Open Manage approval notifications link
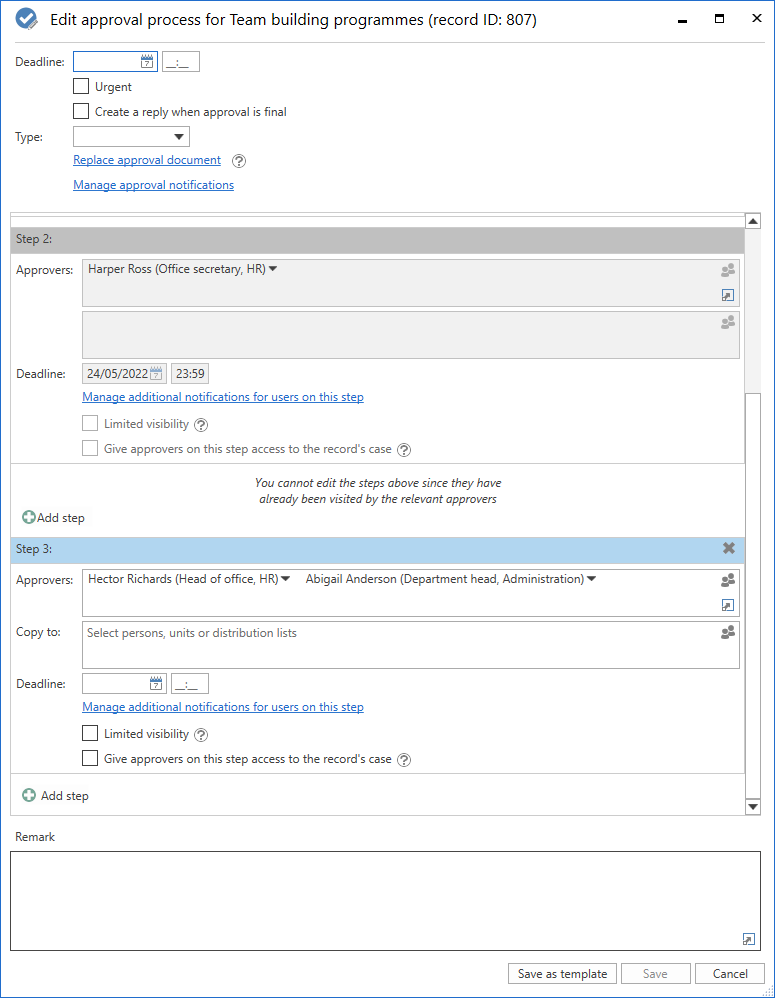Viewport: 775px width, 998px height. click(x=153, y=185)
